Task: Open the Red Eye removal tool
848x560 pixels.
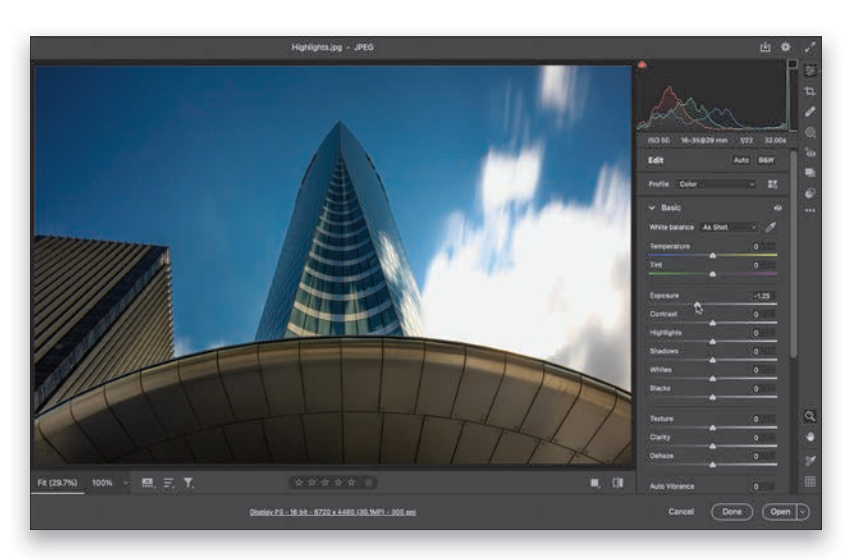Action: [809, 153]
